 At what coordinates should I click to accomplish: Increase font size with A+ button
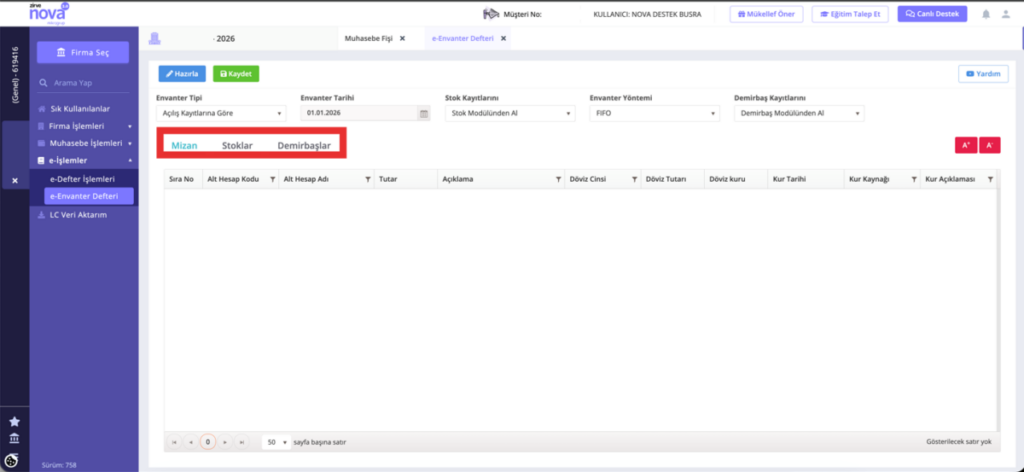[x=966, y=145]
